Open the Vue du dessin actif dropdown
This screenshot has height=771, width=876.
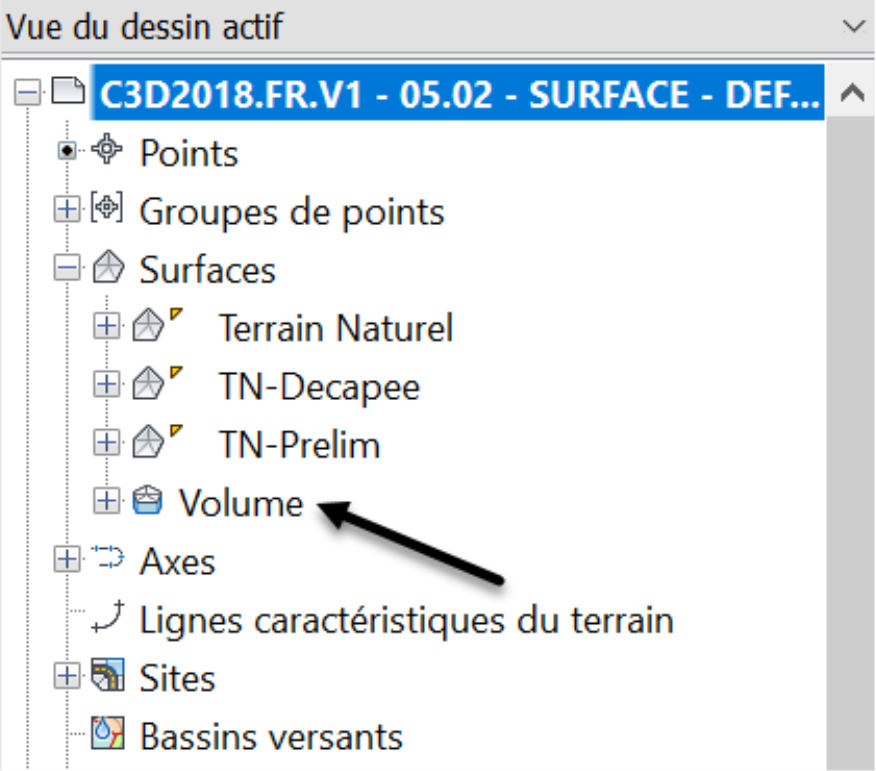tap(854, 26)
